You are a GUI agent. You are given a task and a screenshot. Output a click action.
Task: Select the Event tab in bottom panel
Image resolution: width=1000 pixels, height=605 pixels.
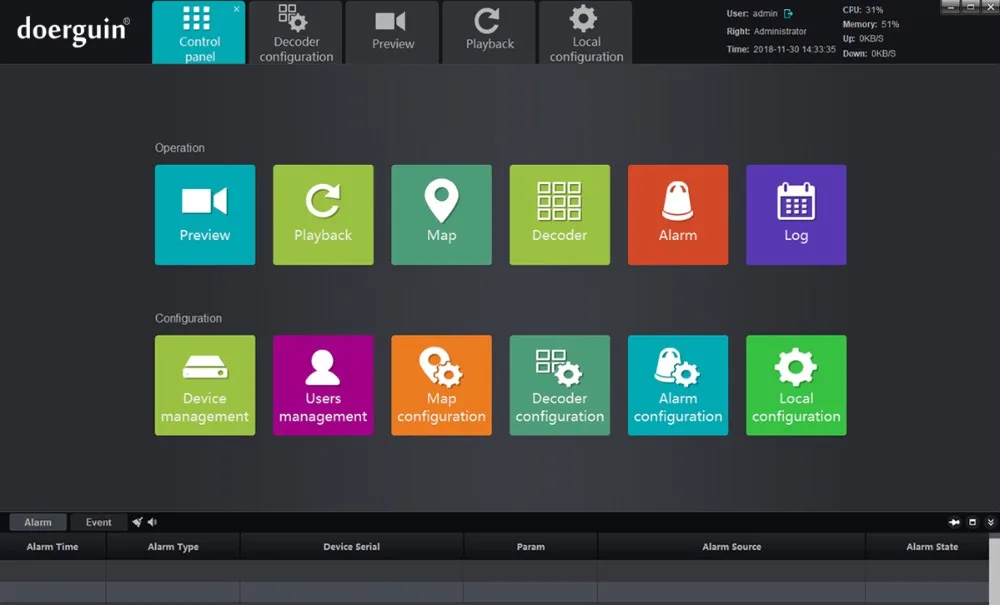[98, 522]
